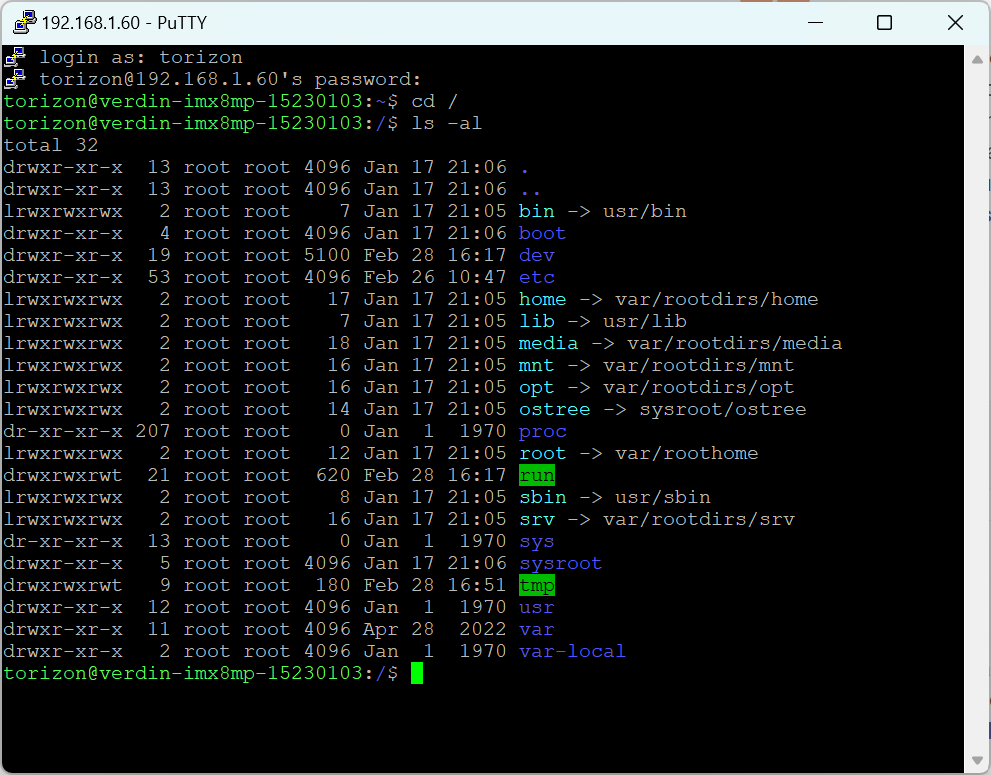The width and height of the screenshot is (991, 775).
Task: Click the "bin" symlink name
Action: point(537,211)
